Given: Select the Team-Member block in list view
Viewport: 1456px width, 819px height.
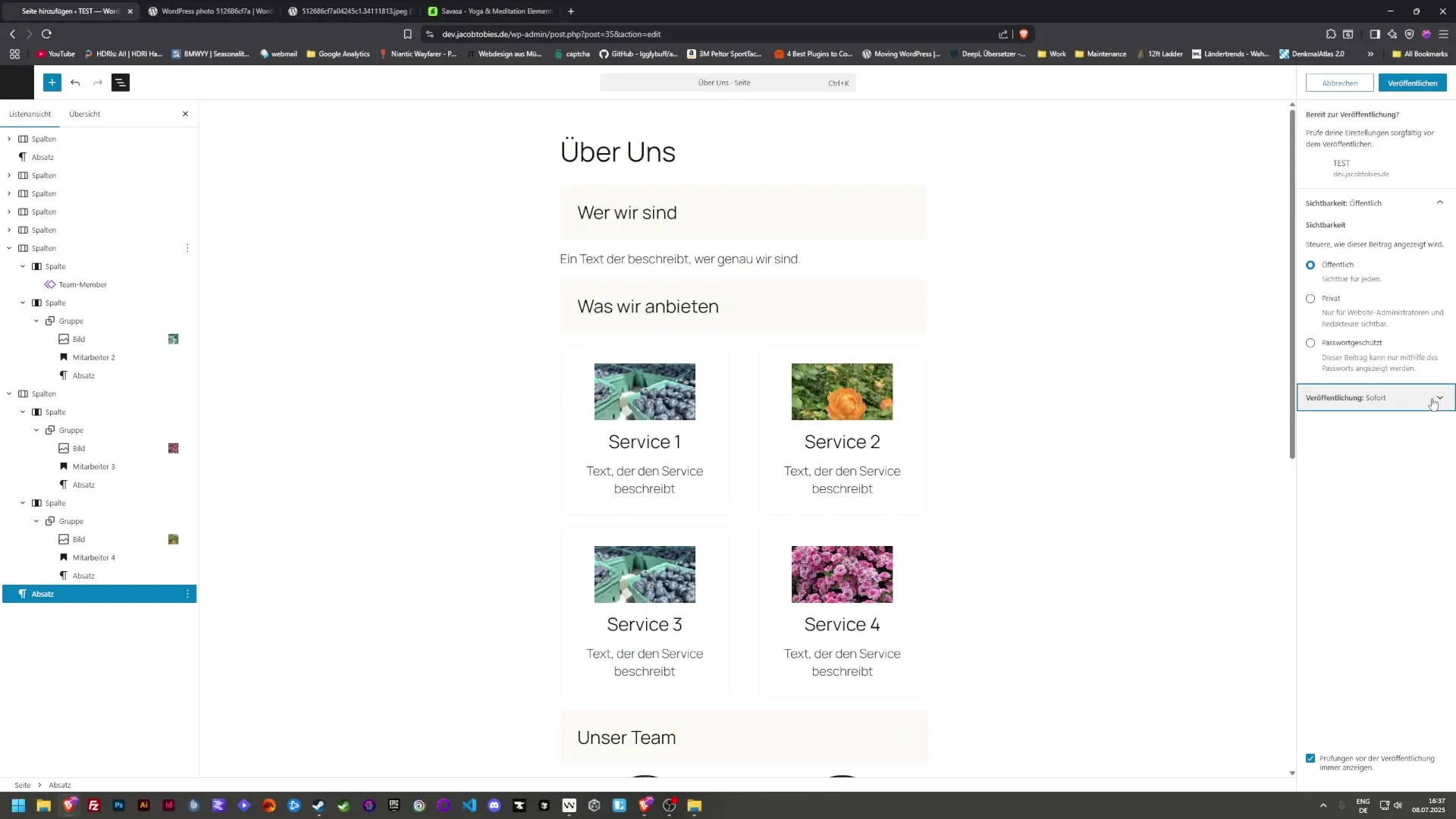Looking at the screenshot, I should (x=83, y=284).
